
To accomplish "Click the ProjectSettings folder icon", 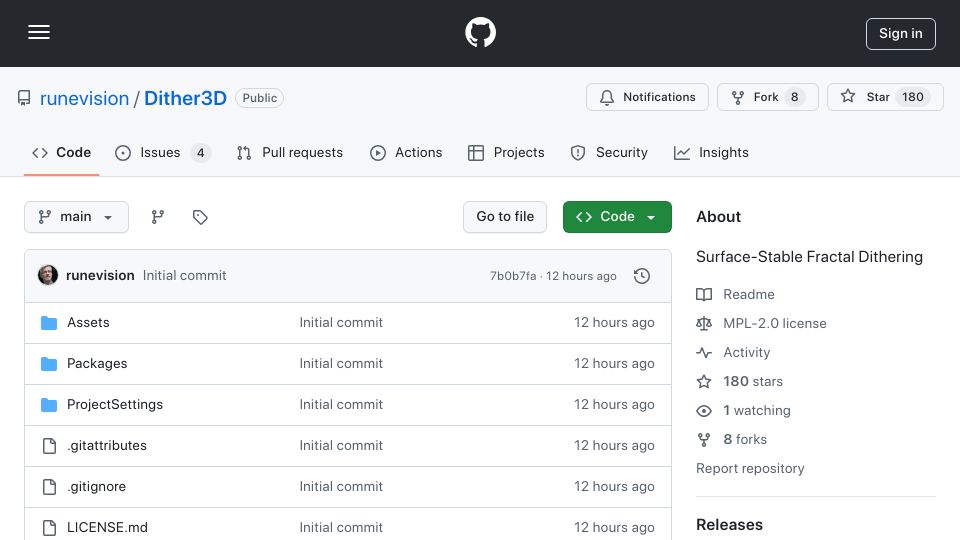I will [x=49, y=405].
